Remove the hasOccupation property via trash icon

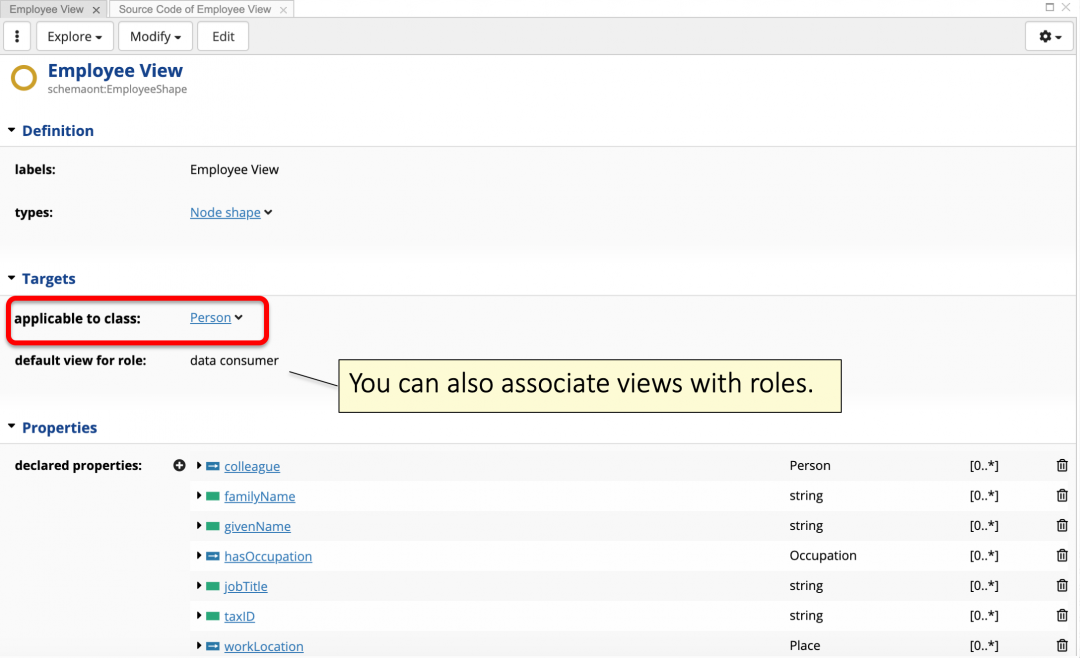[x=1062, y=556]
